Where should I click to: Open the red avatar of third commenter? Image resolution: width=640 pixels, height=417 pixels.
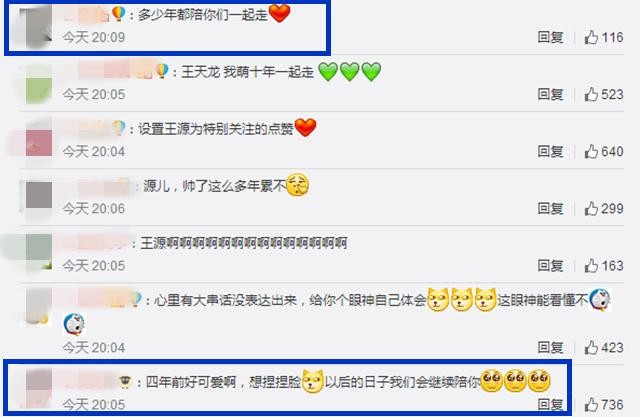pyautogui.click(x=39, y=143)
